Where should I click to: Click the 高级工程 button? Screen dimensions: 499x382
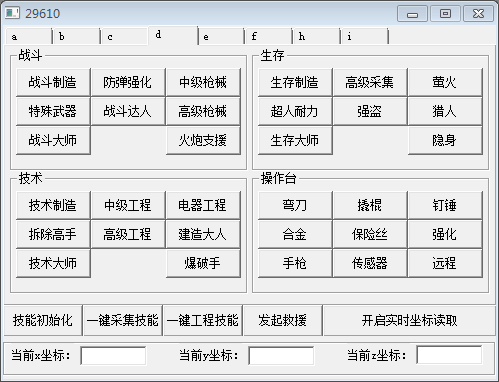coord(128,234)
